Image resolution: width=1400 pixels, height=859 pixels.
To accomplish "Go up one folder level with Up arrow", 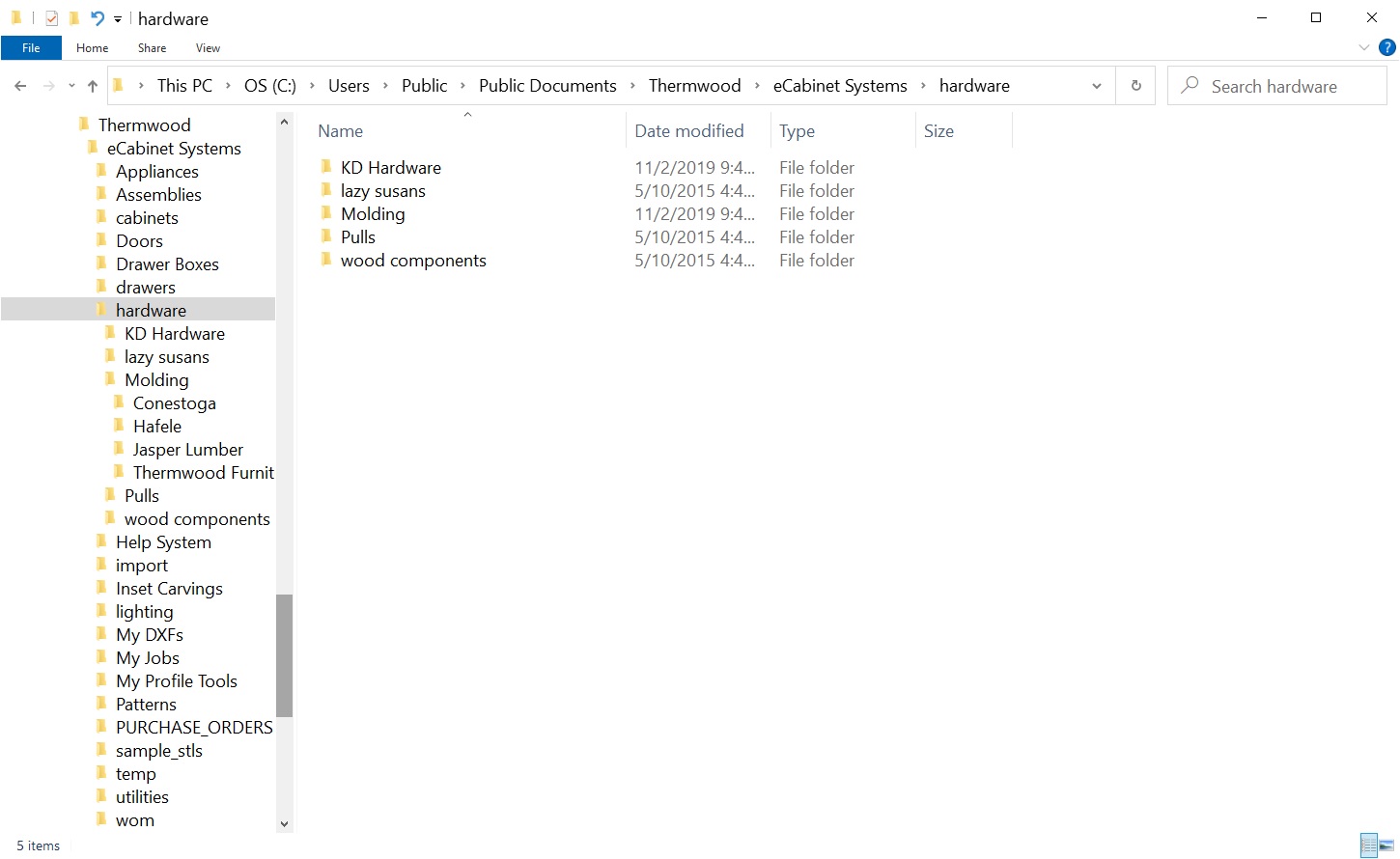I will pos(93,86).
